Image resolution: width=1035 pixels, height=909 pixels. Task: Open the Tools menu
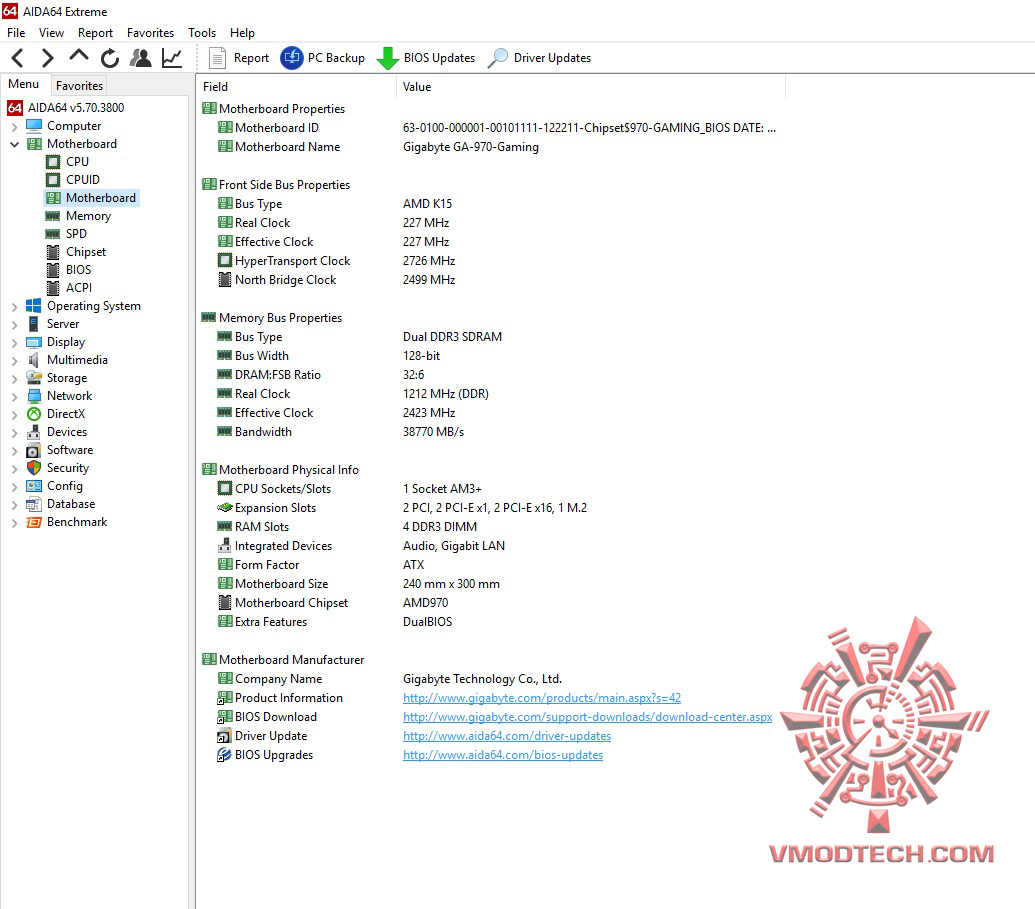(x=201, y=32)
